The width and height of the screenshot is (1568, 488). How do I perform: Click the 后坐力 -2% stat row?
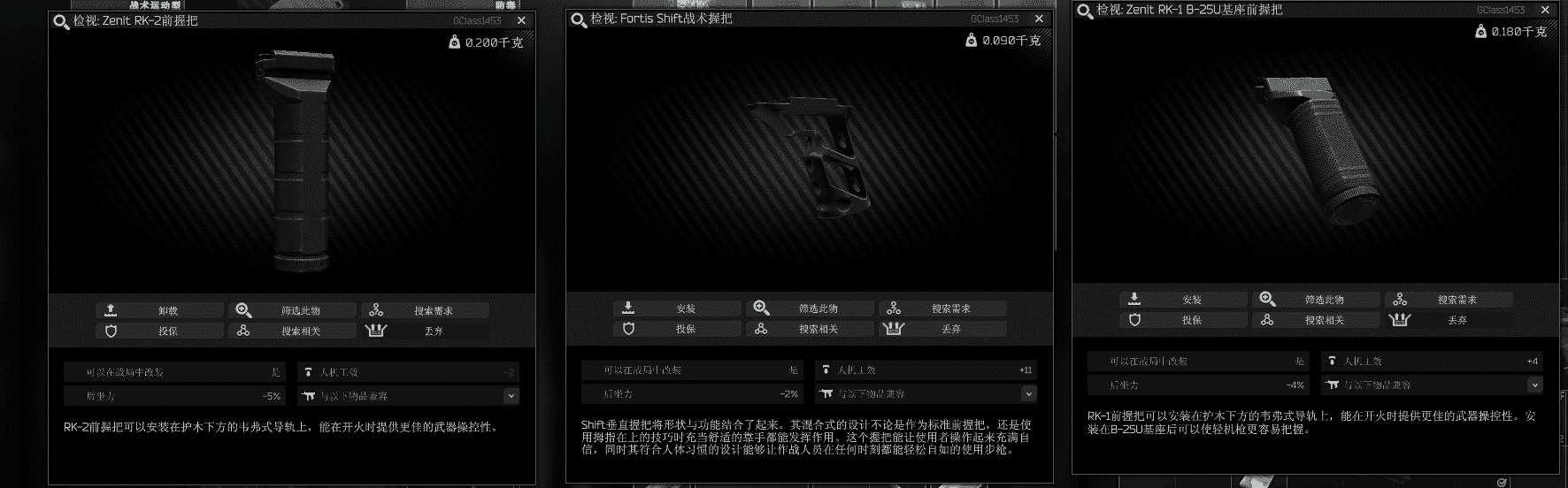[691, 393]
